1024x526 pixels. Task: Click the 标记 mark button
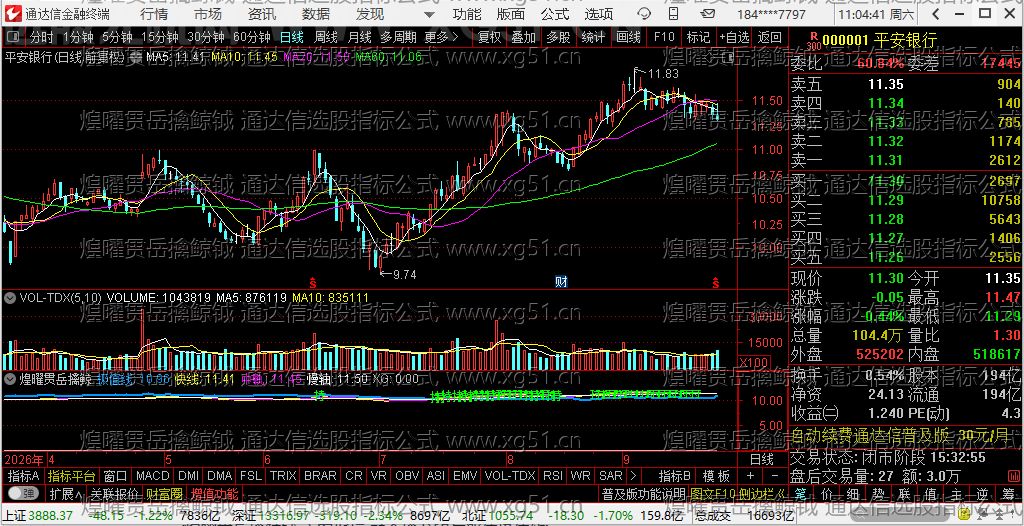point(698,37)
